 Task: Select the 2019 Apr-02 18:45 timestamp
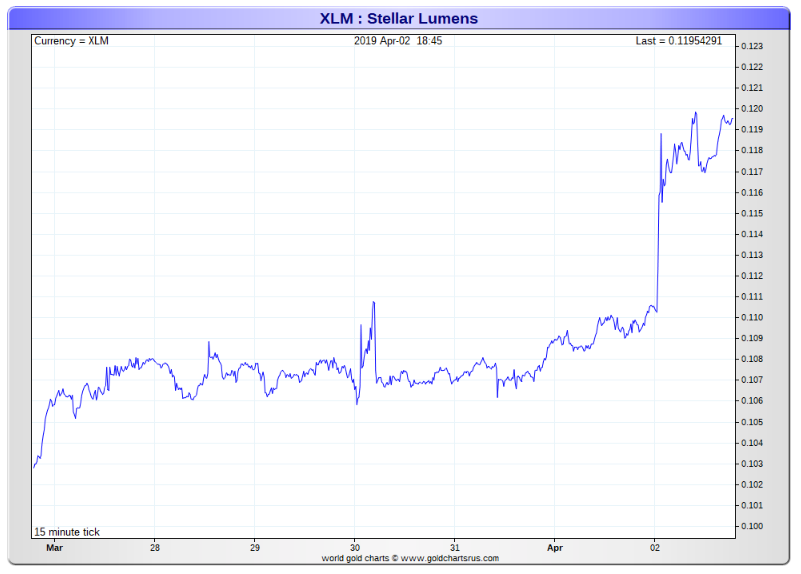(x=399, y=41)
